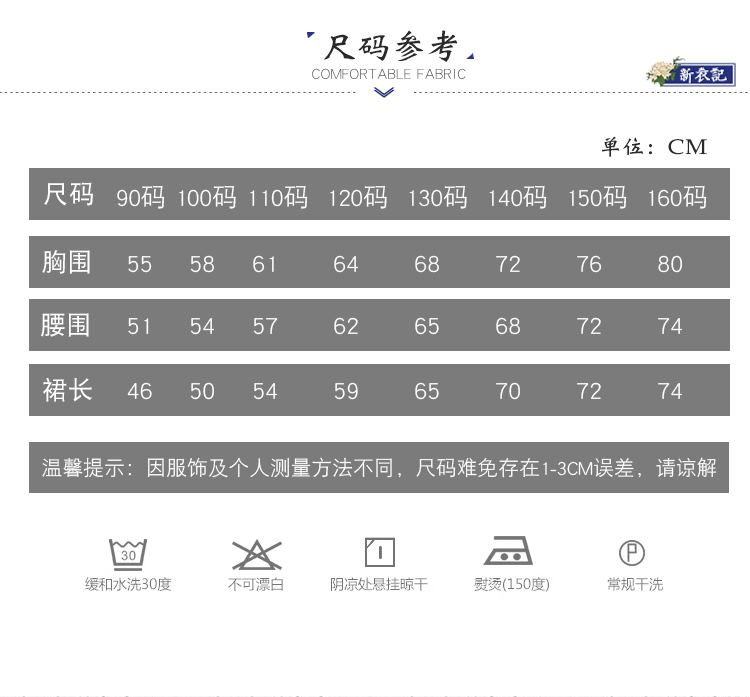750x697 pixels.
Task: Click the 温馨提示 notice banner
Action: pos(379,467)
